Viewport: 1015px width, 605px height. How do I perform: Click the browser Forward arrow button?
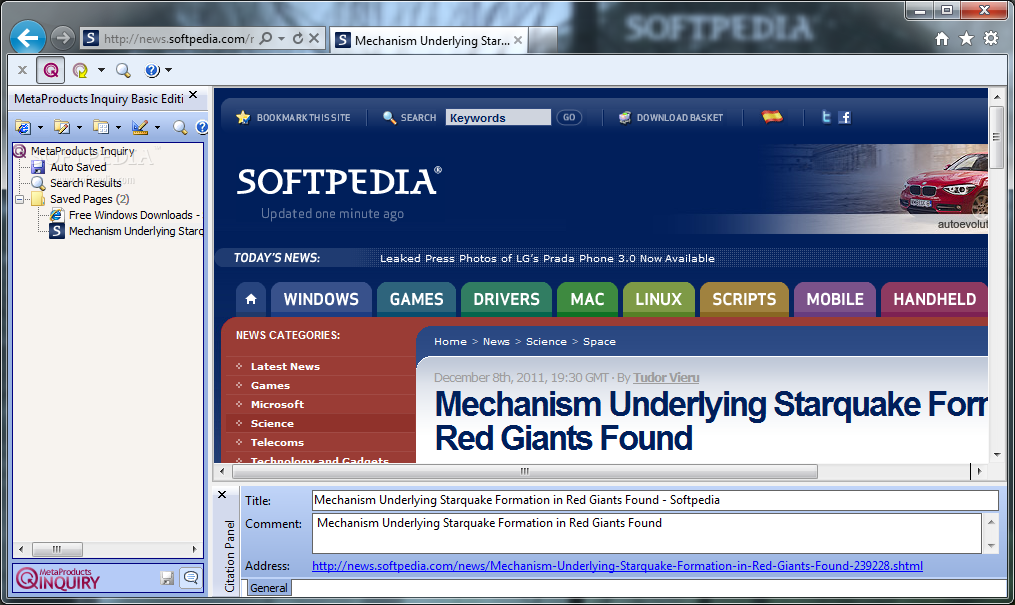pyautogui.click(x=63, y=38)
